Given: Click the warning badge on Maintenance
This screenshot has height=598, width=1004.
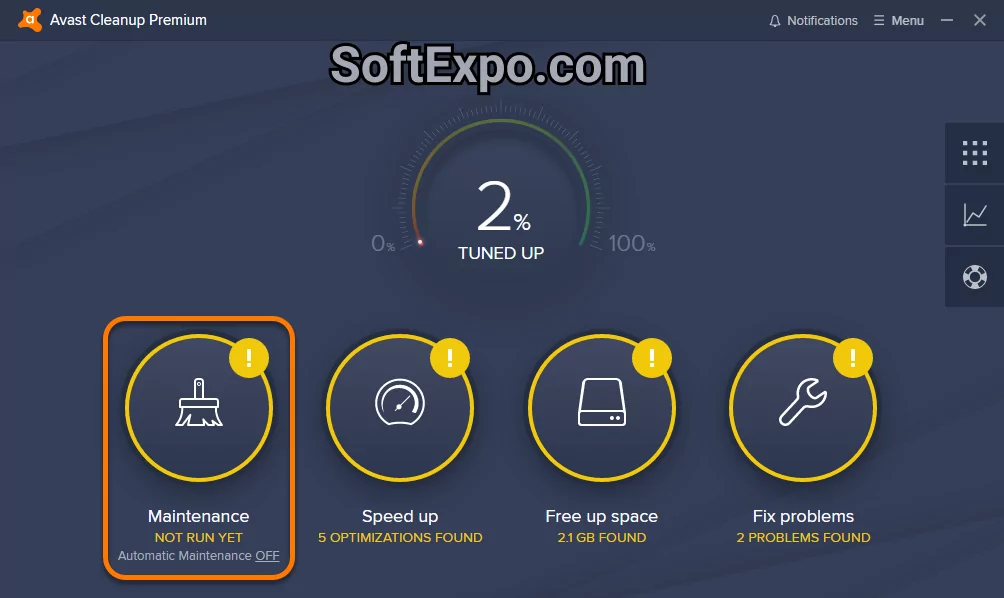Looking at the screenshot, I should click(x=251, y=357).
